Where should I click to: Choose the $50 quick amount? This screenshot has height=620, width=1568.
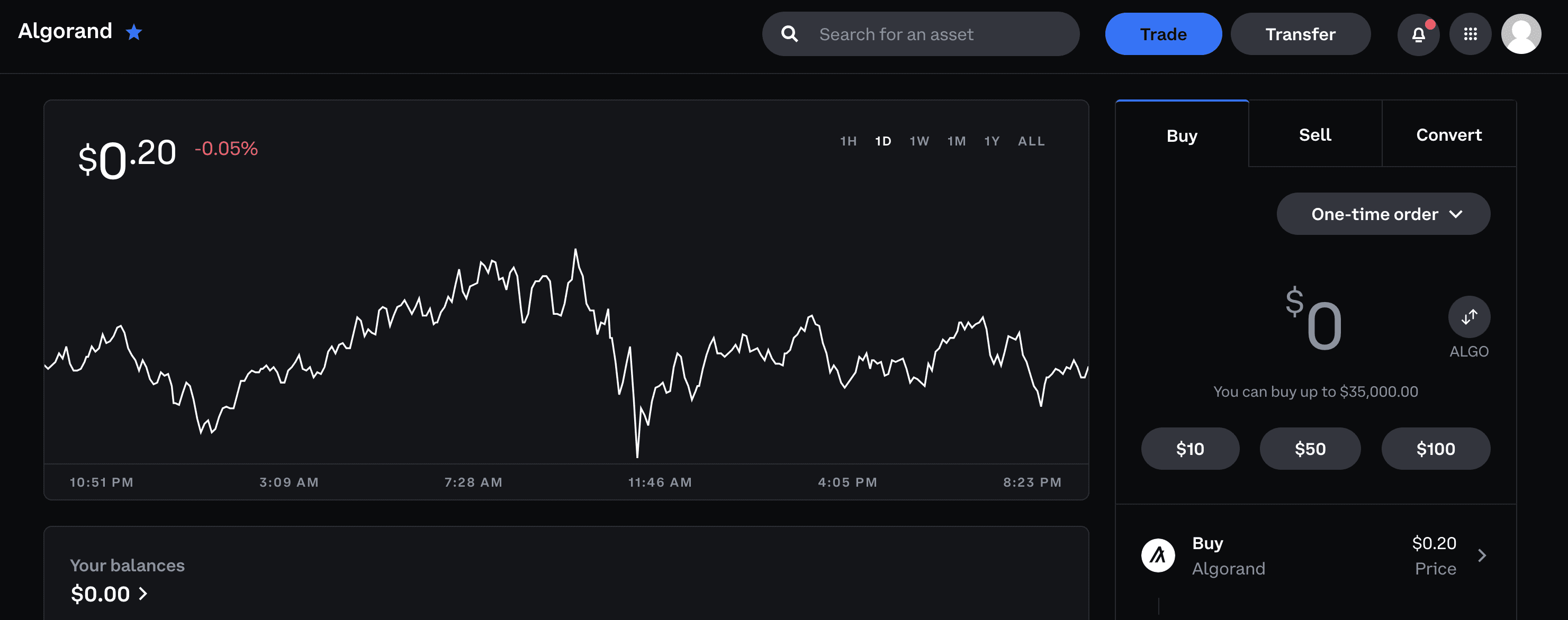click(x=1310, y=449)
